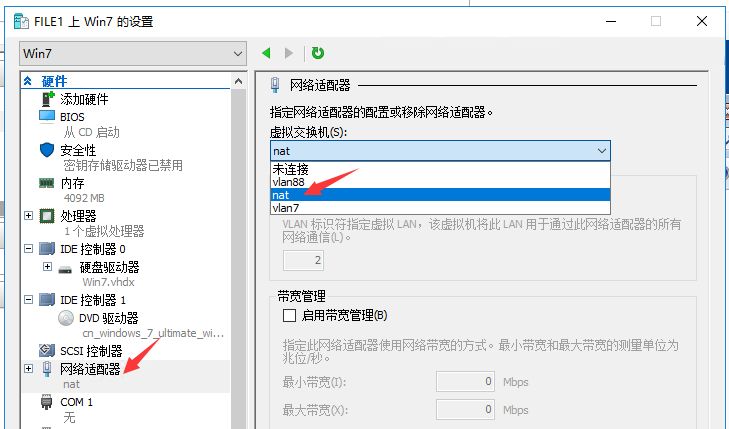The image size is (729, 429).
Task: Enable bandwidth management (启用带宽管理) checkbox
Action: (x=289, y=316)
